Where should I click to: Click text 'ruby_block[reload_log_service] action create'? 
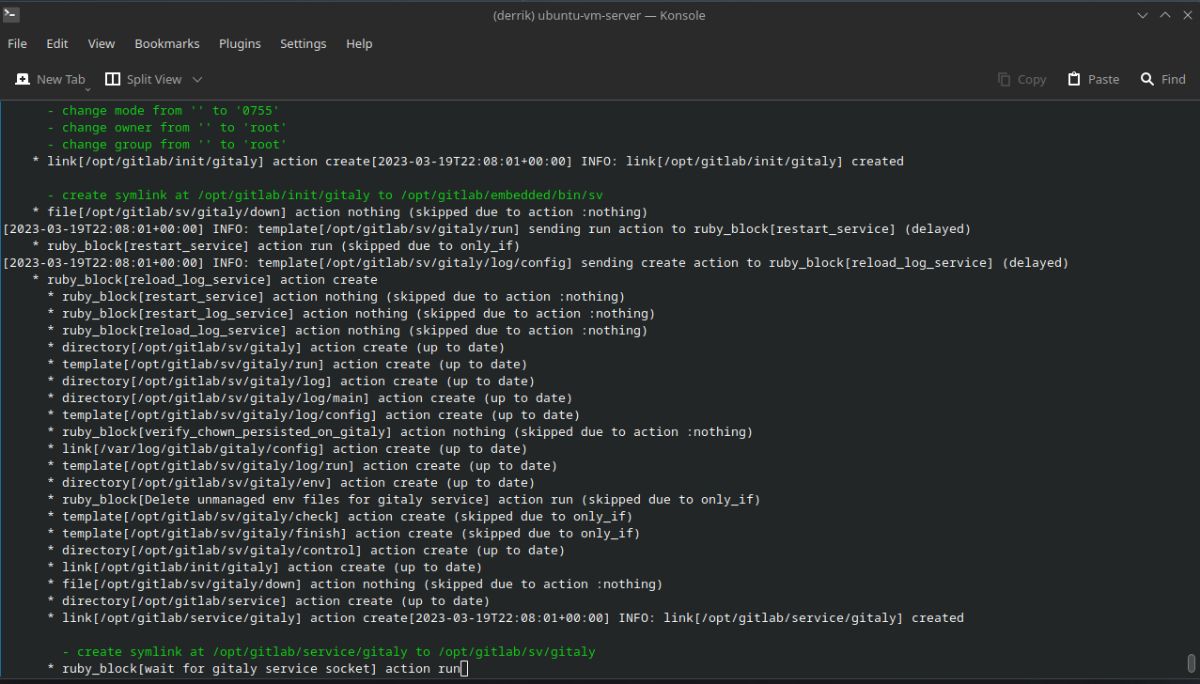pos(212,280)
